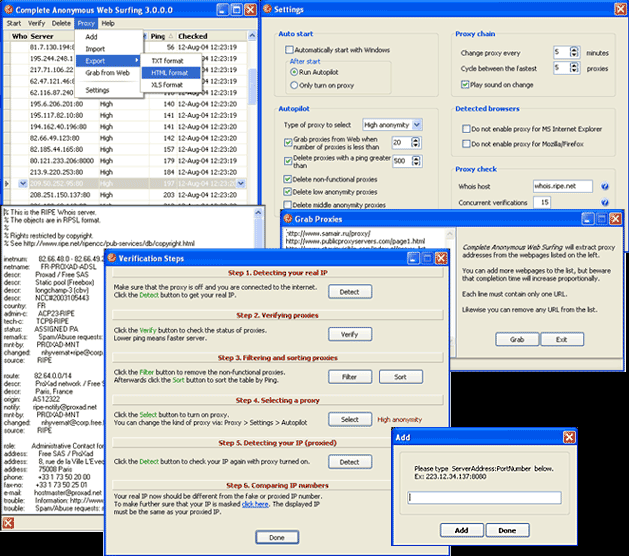Choose Import from the Proxy menu

tap(95, 49)
